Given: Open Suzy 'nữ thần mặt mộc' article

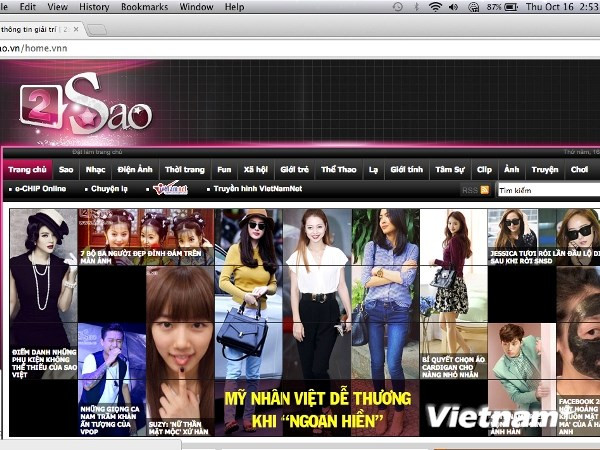Looking at the screenshot, I should 180,351.
